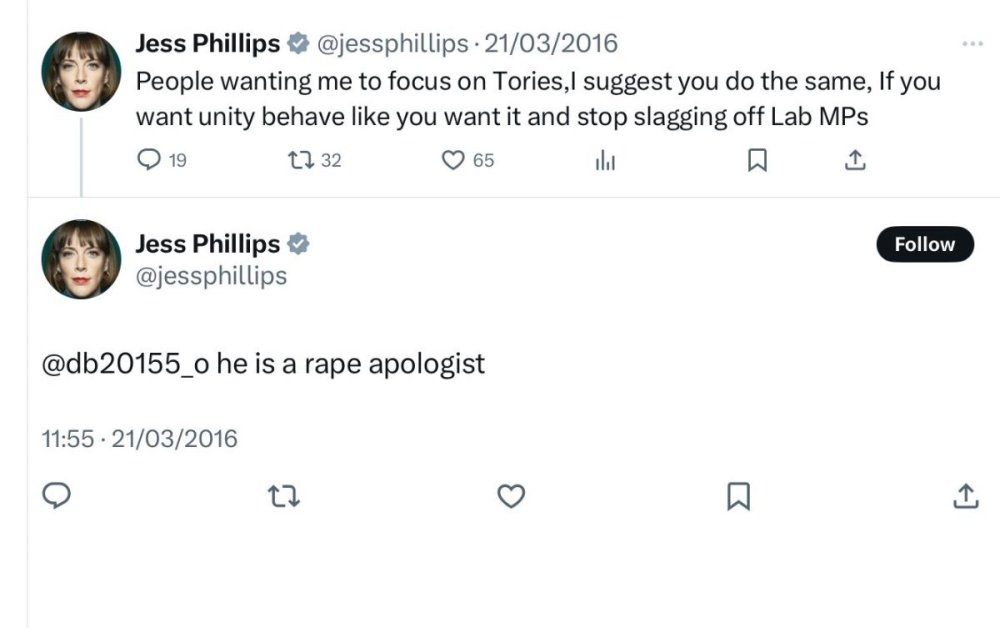Click the @jessphillips handle in first tweet
Image resolution: width=1000 pixels, height=628 pixels.
click(392, 44)
